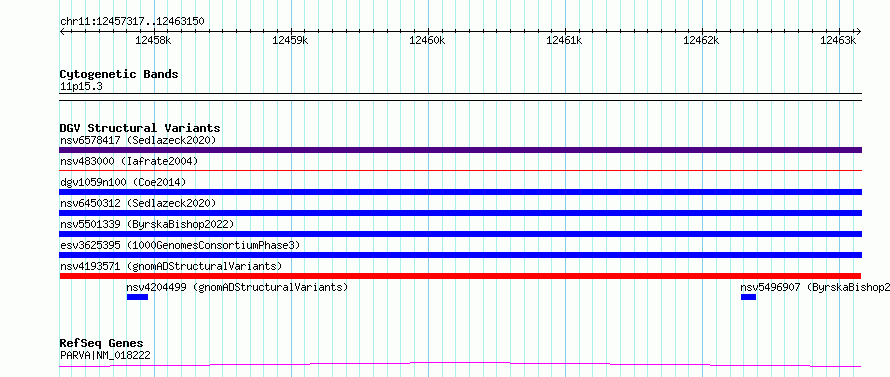The image size is (890, 377).
Task: Select the magenta PARVA gene line
Action: pos(460,365)
